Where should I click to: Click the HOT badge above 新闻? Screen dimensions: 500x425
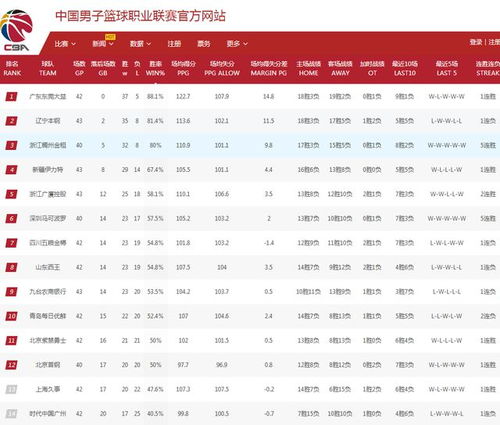110,37
